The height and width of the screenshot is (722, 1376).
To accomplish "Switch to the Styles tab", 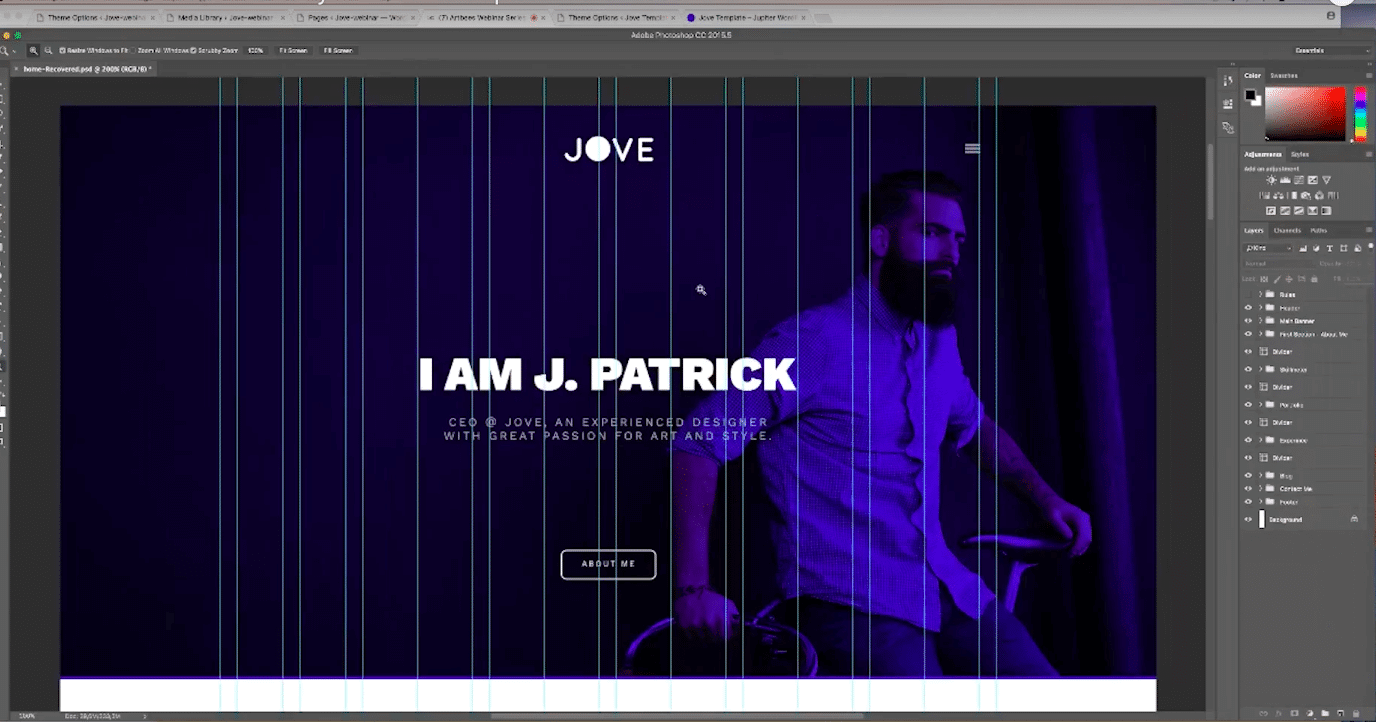I will pyautogui.click(x=1300, y=154).
